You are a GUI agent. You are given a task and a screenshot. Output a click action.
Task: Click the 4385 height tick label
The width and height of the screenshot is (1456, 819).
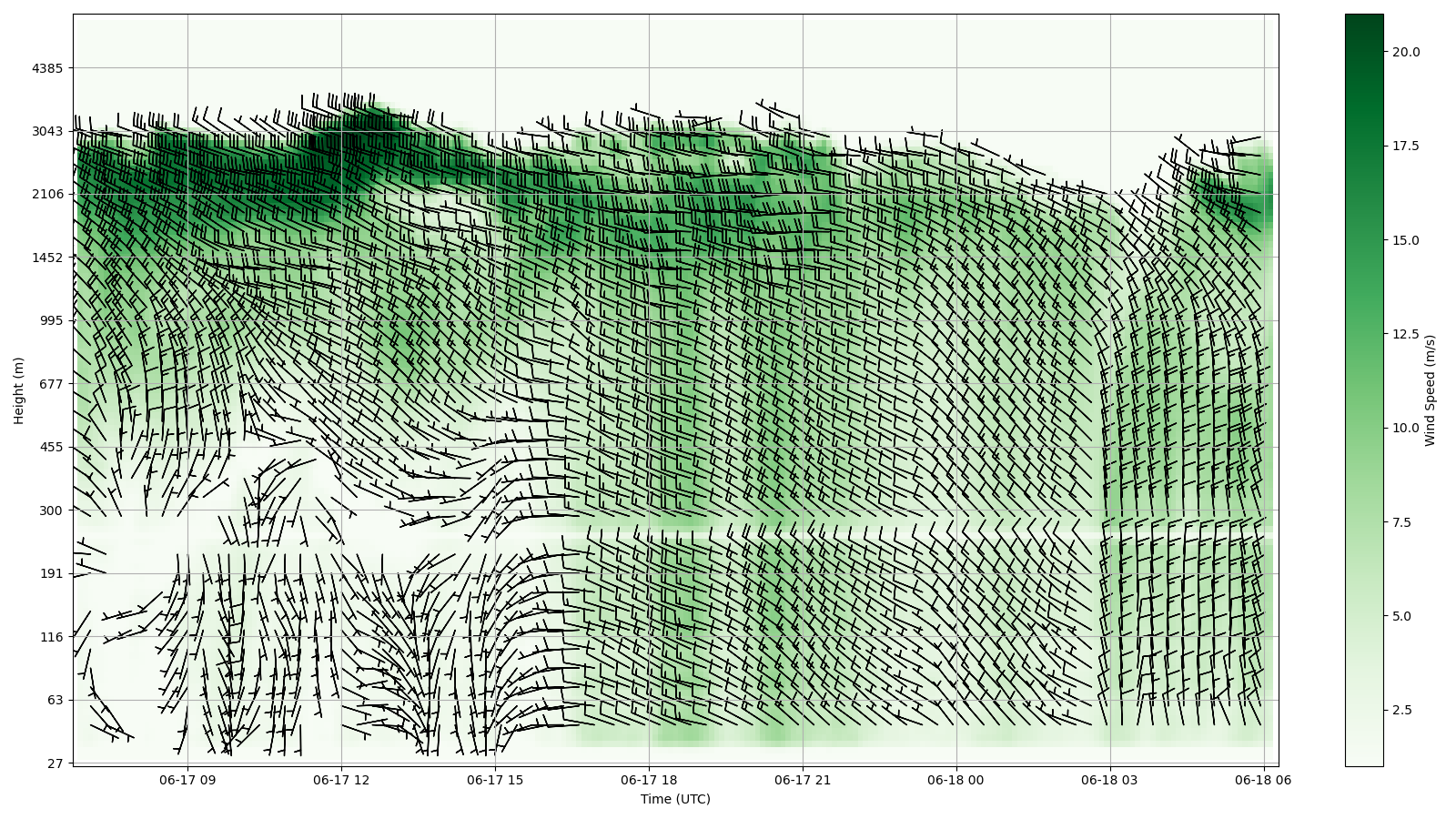click(x=46, y=68)
